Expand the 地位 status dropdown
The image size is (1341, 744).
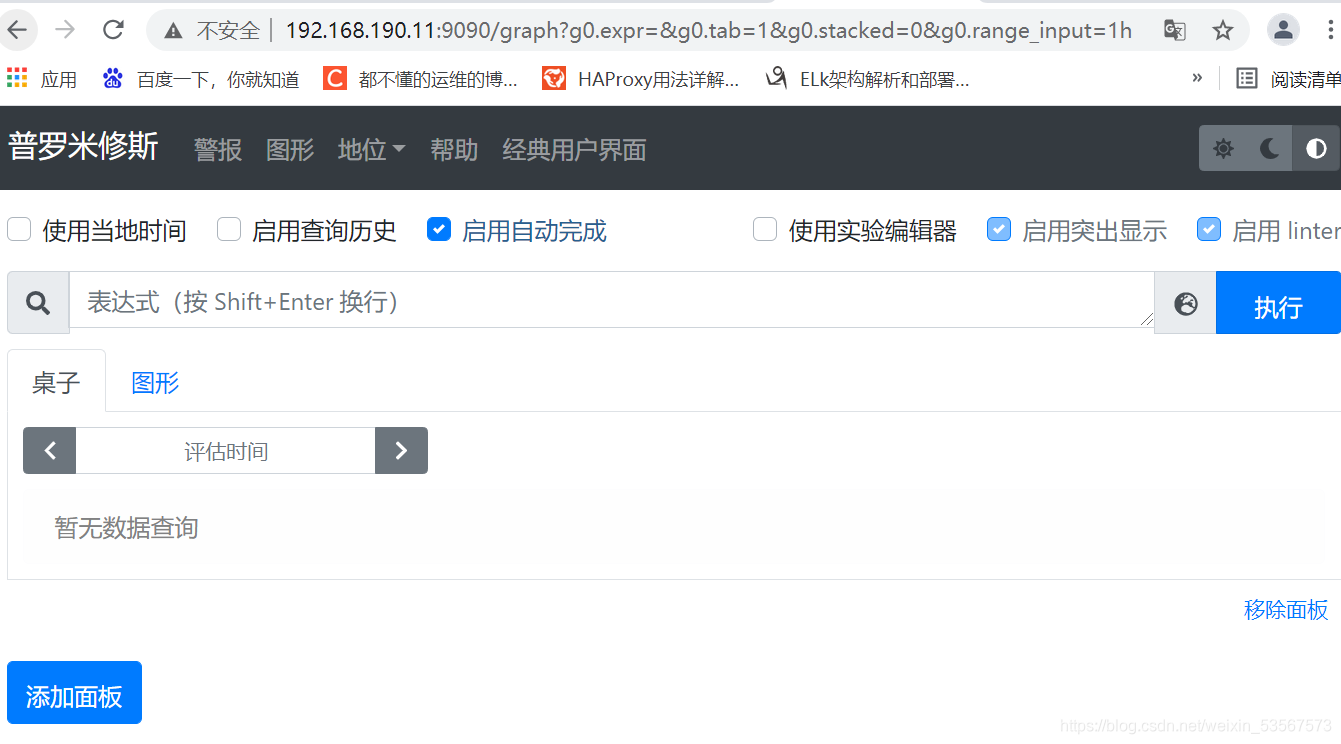tap(371, 149)
